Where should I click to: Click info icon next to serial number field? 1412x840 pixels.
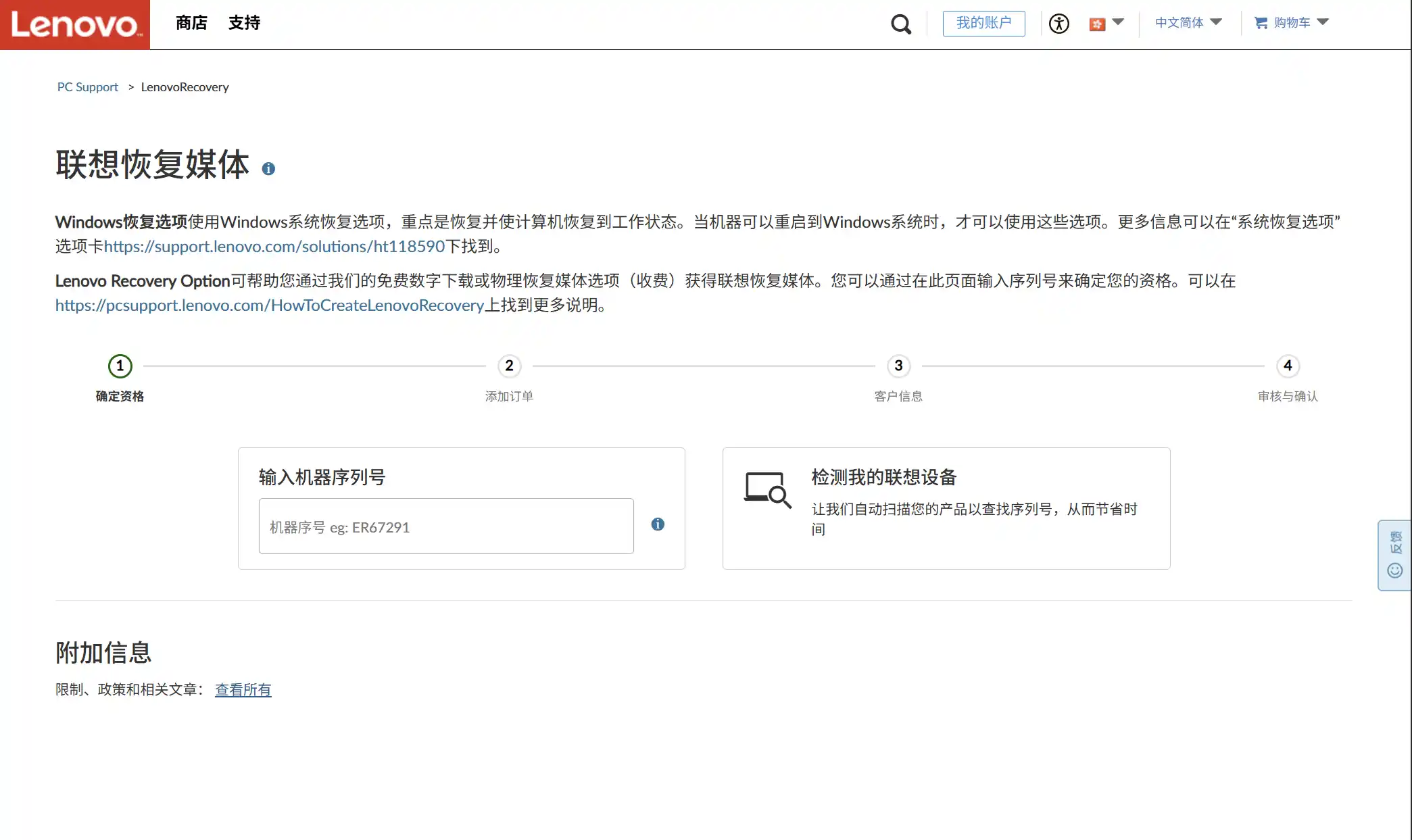tap(658, 524)
